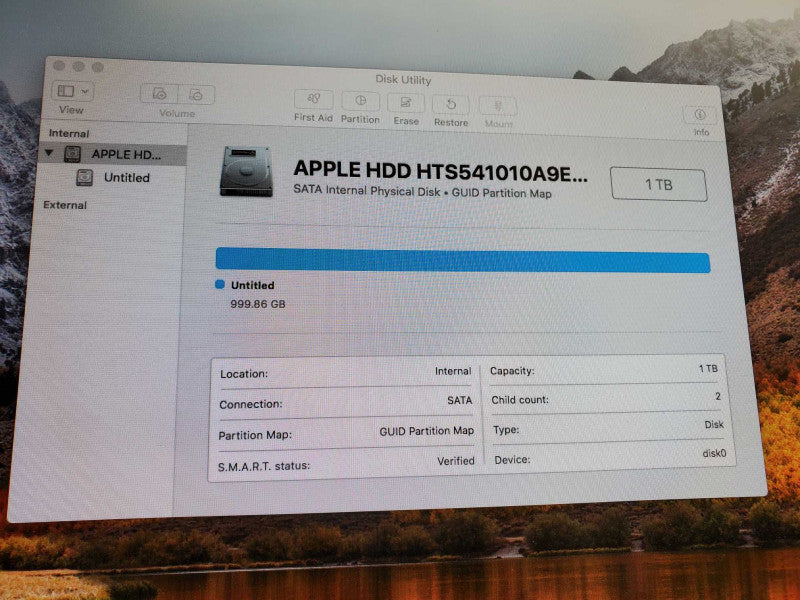Click the Disk type value
800x600 pixels.
tap(714, 424)
